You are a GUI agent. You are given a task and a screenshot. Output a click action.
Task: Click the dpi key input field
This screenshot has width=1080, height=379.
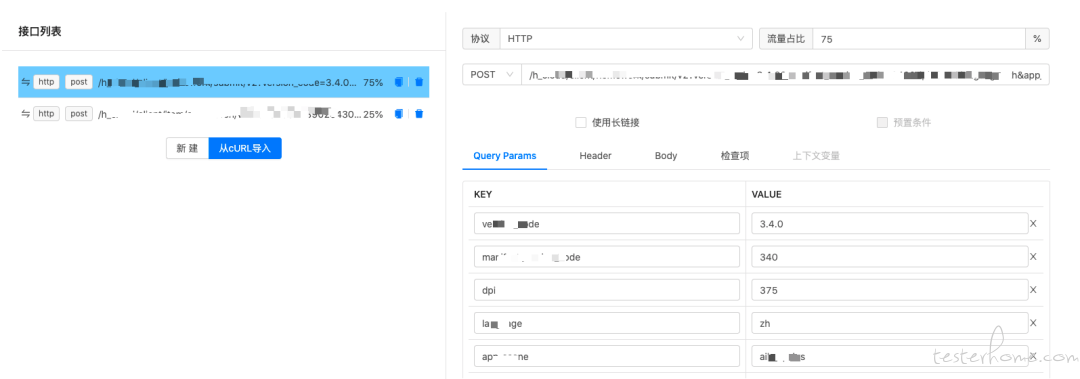coord(607,290)
